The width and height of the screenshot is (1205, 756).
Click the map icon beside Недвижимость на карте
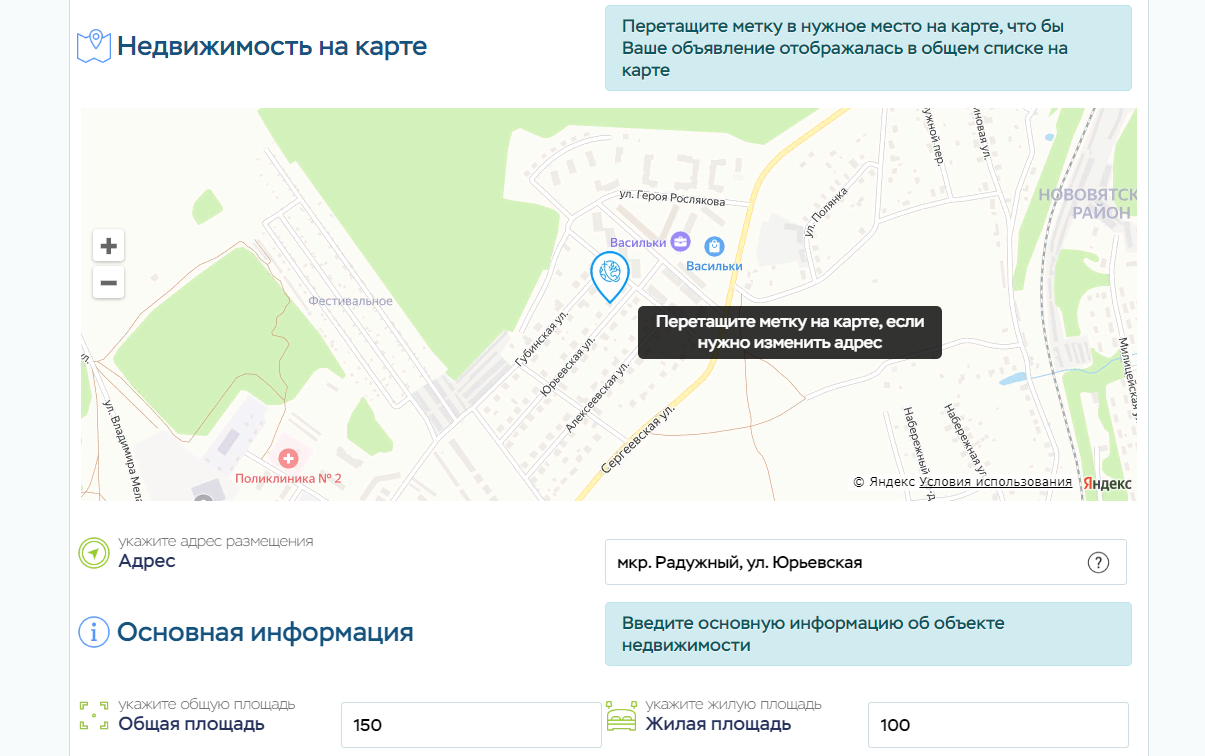coord(94,46)
